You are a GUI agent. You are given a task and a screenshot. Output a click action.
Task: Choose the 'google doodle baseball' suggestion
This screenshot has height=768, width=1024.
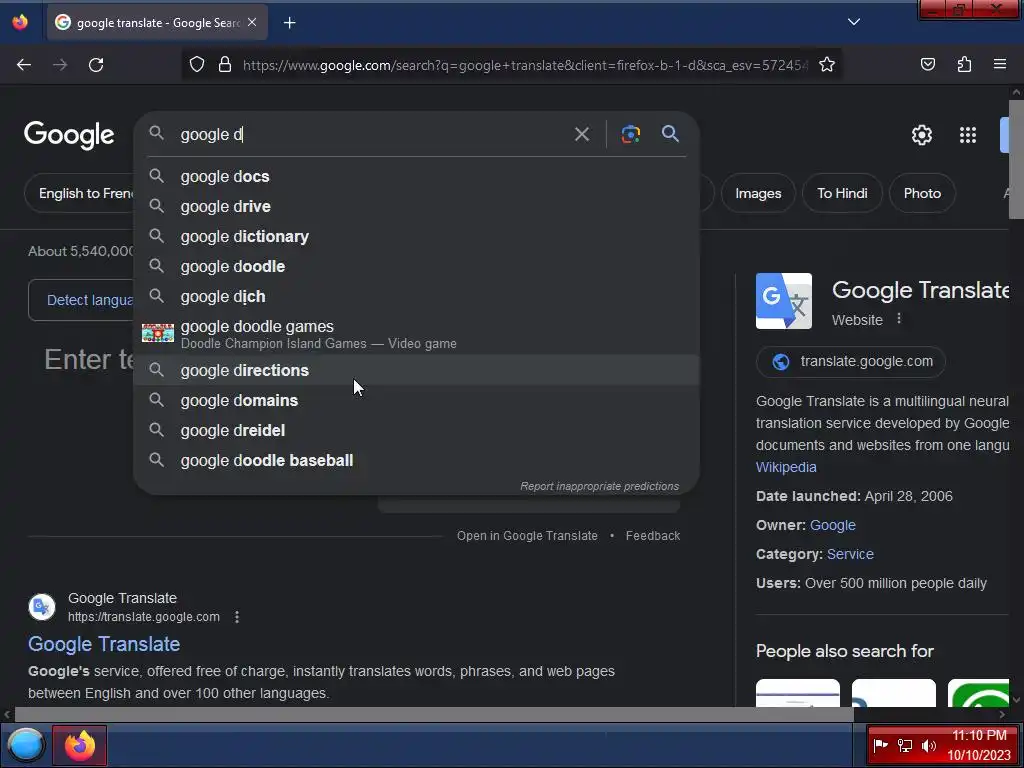[416, 460]
